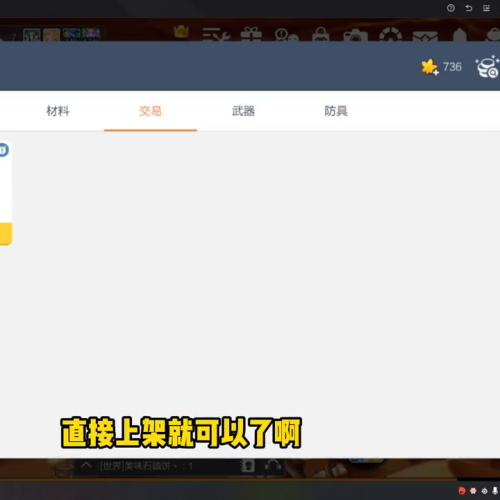
Task: Click the headset icon in chat bar
Action: (x=273, y=465)
